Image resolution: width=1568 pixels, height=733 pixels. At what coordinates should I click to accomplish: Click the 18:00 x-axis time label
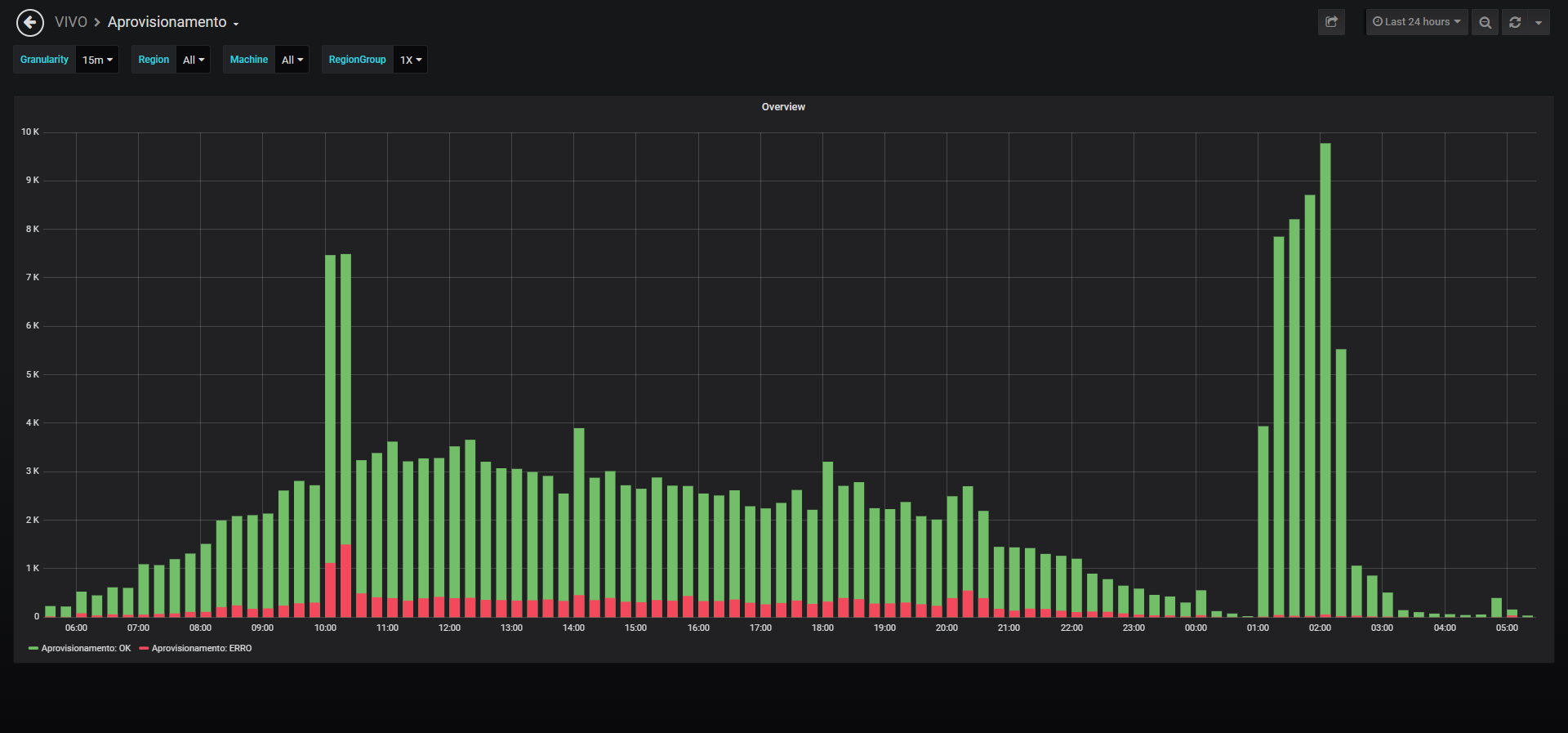822,628
